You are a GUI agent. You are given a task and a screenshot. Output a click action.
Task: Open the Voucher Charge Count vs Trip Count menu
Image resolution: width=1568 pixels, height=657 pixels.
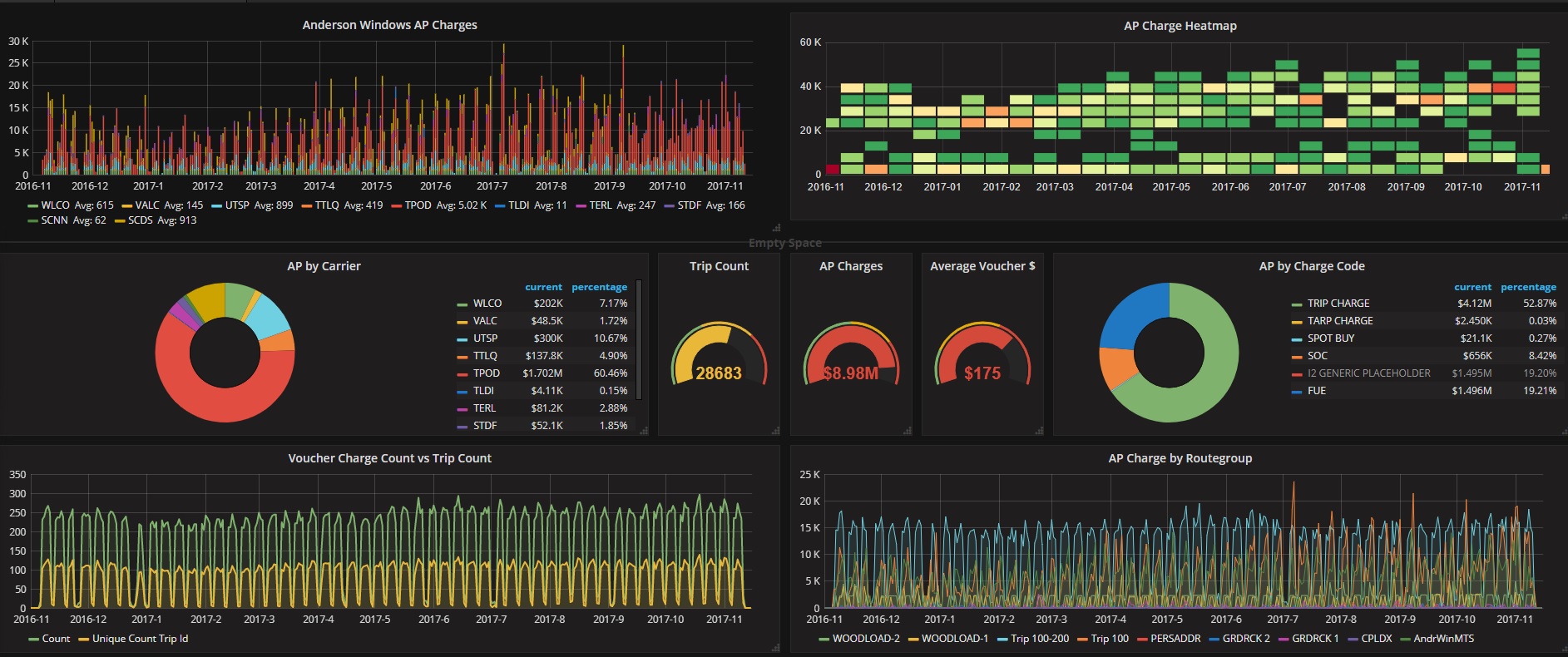[389, 458]
